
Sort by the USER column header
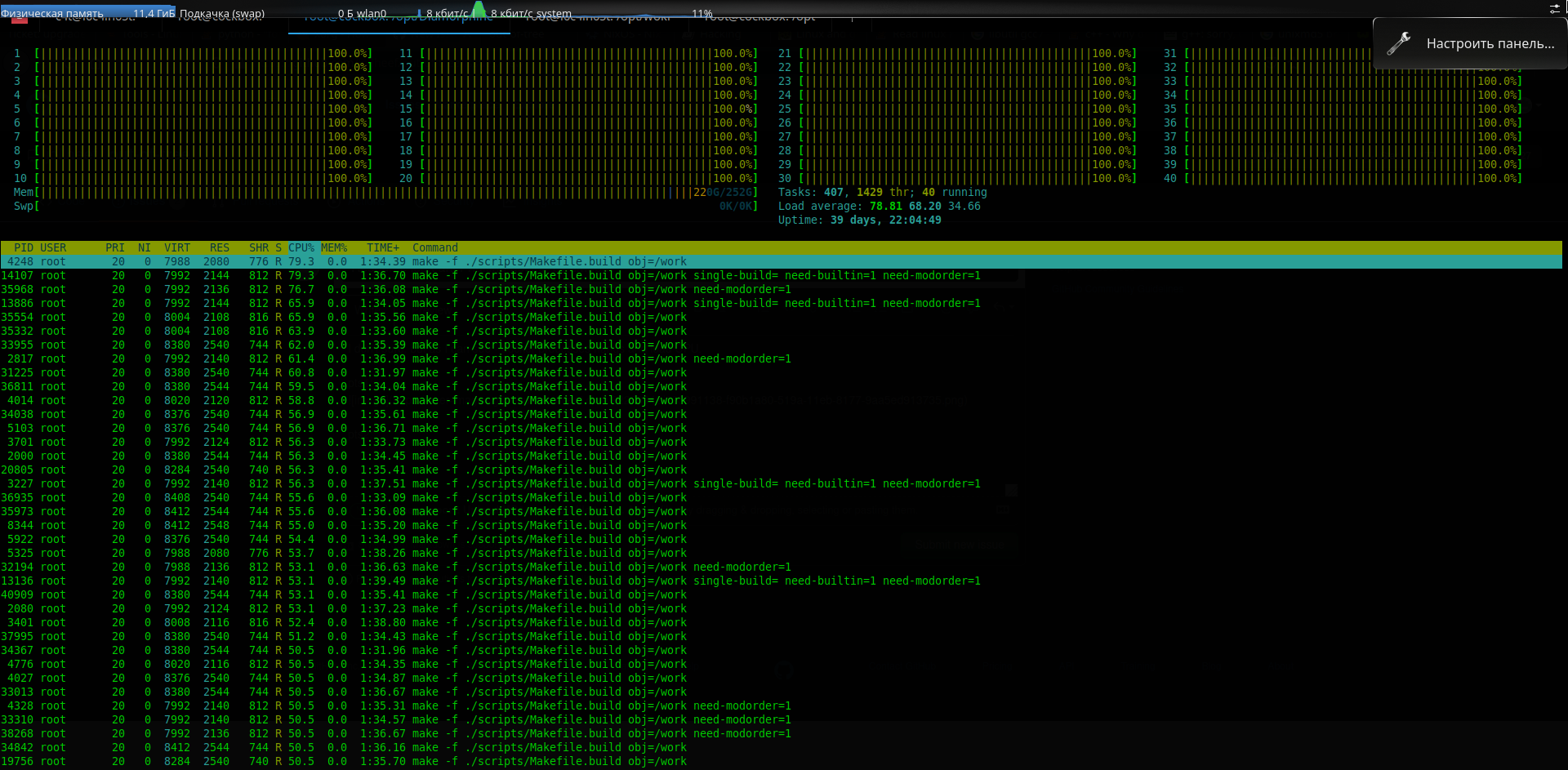pyautogui.click(x=53, y=247)
